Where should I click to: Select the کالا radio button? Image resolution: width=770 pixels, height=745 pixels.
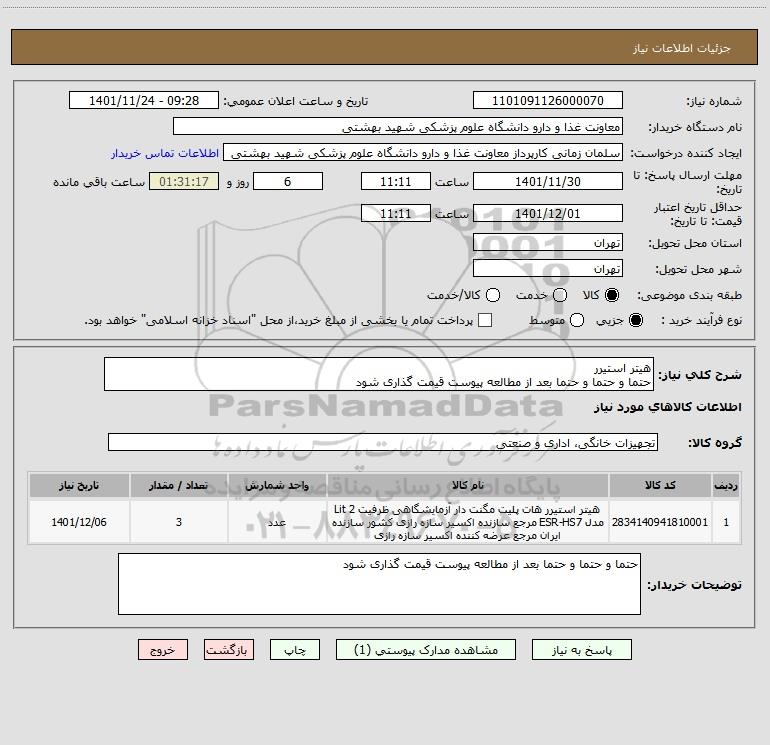pos(612,295)
